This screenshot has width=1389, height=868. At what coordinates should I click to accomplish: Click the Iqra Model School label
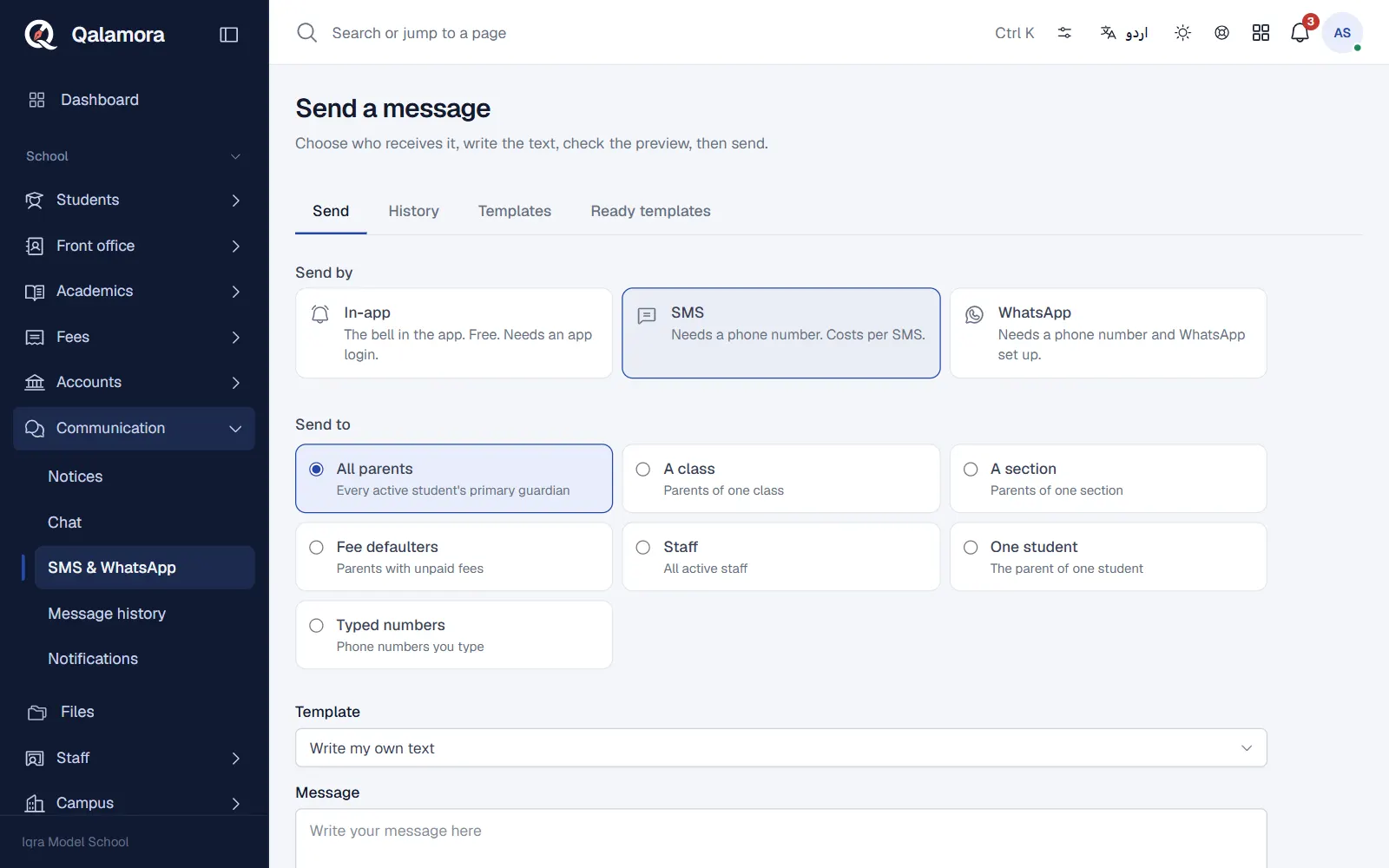click(76, 842)
